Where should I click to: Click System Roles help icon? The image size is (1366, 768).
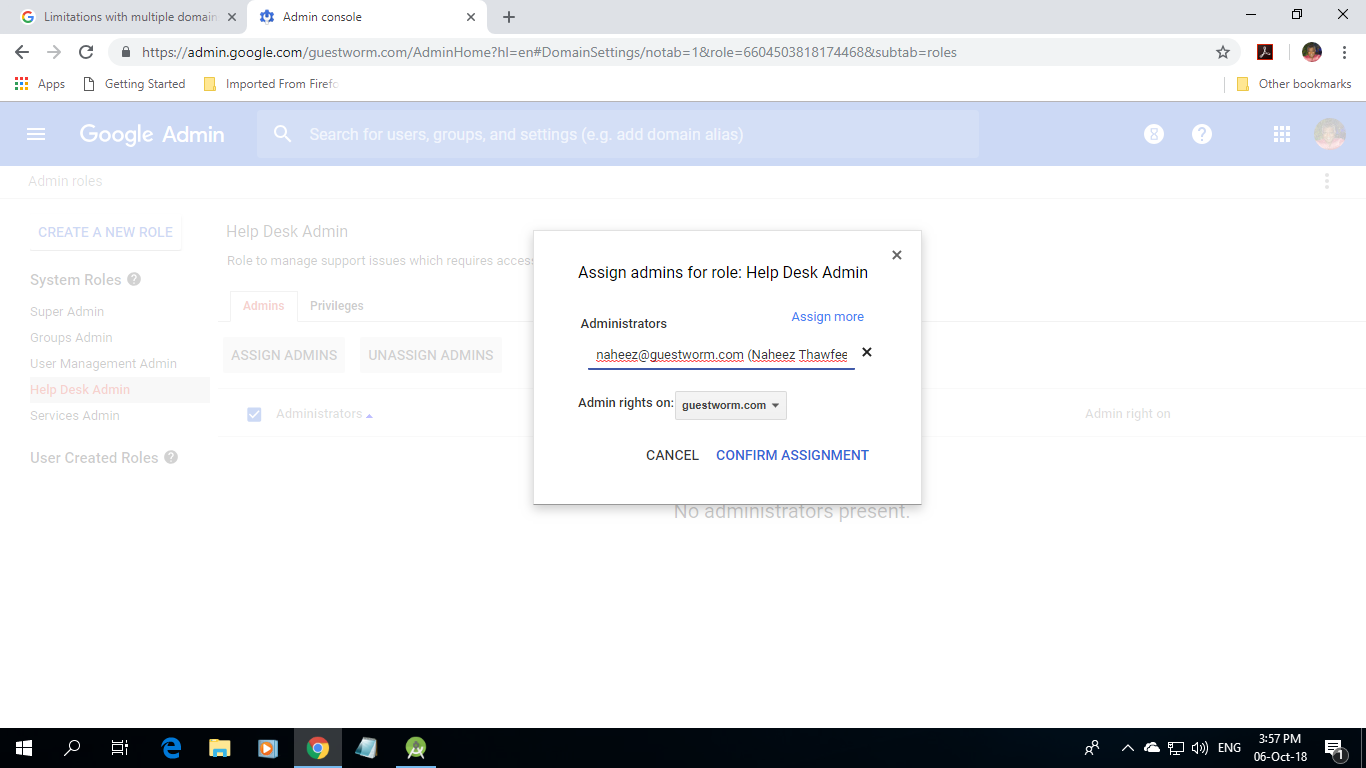(x=134, y=279)
